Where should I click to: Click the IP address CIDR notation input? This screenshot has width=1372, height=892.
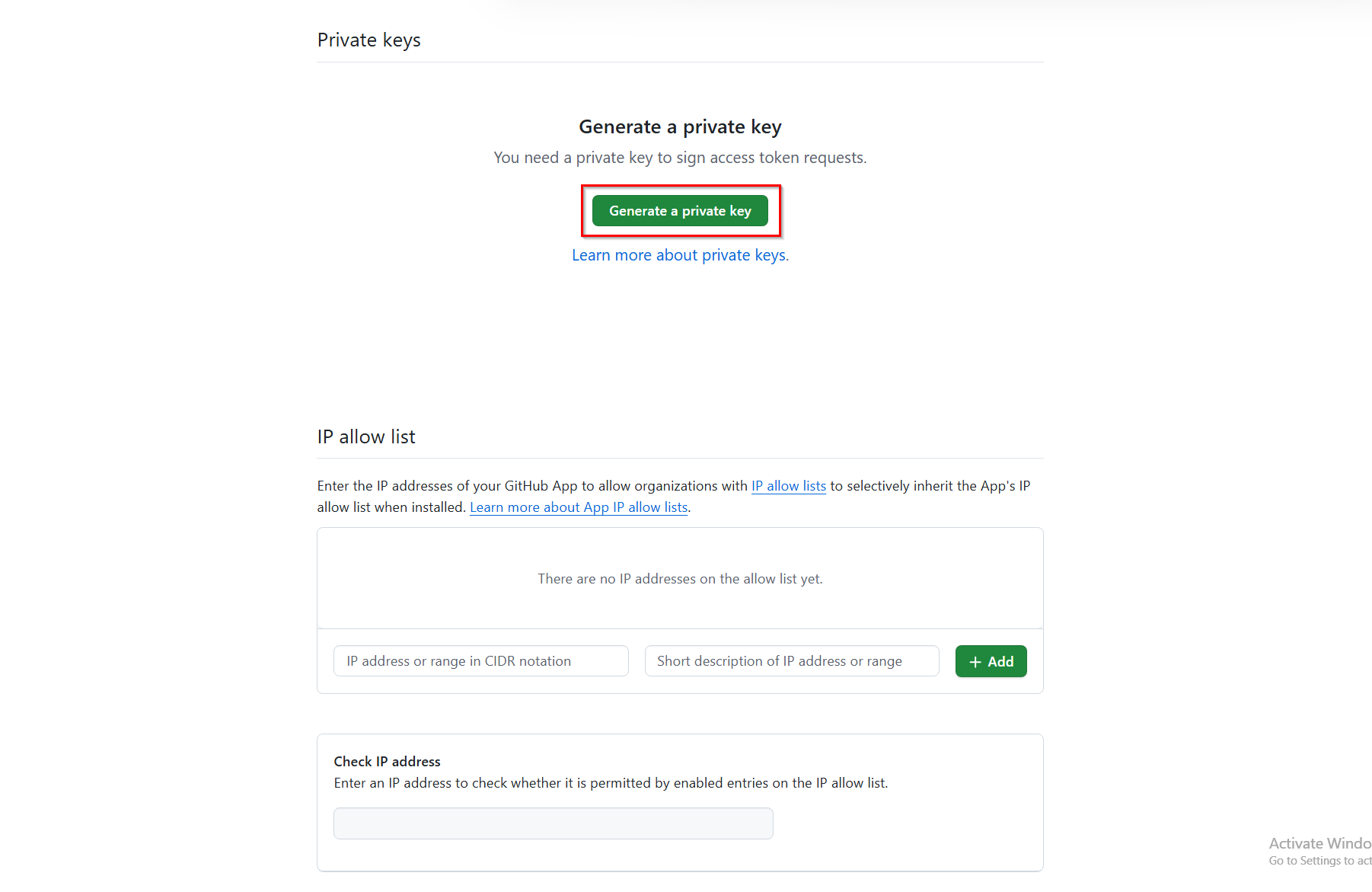pyautogui.click(x=480, y=661)
